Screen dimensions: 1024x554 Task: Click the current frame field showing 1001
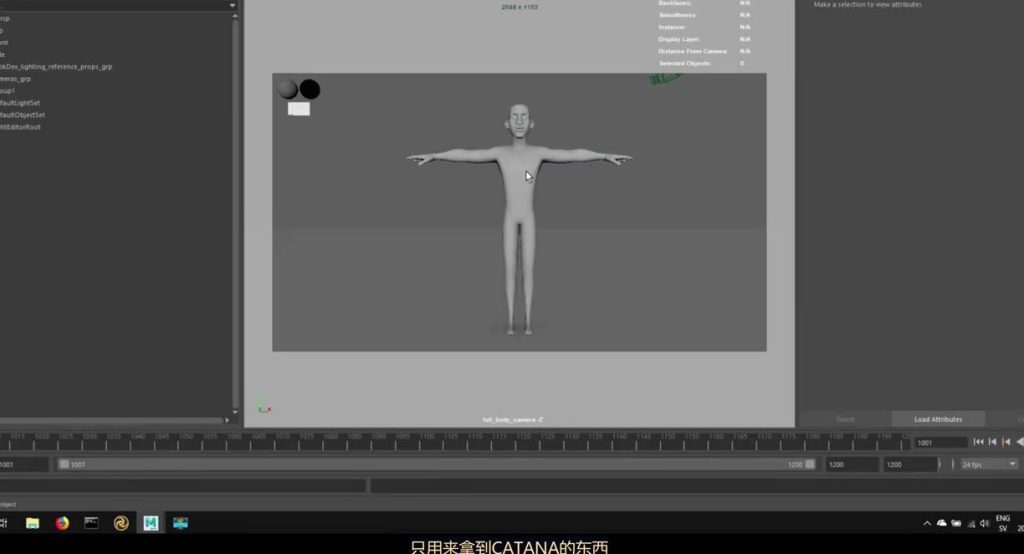tap(939, 442)
